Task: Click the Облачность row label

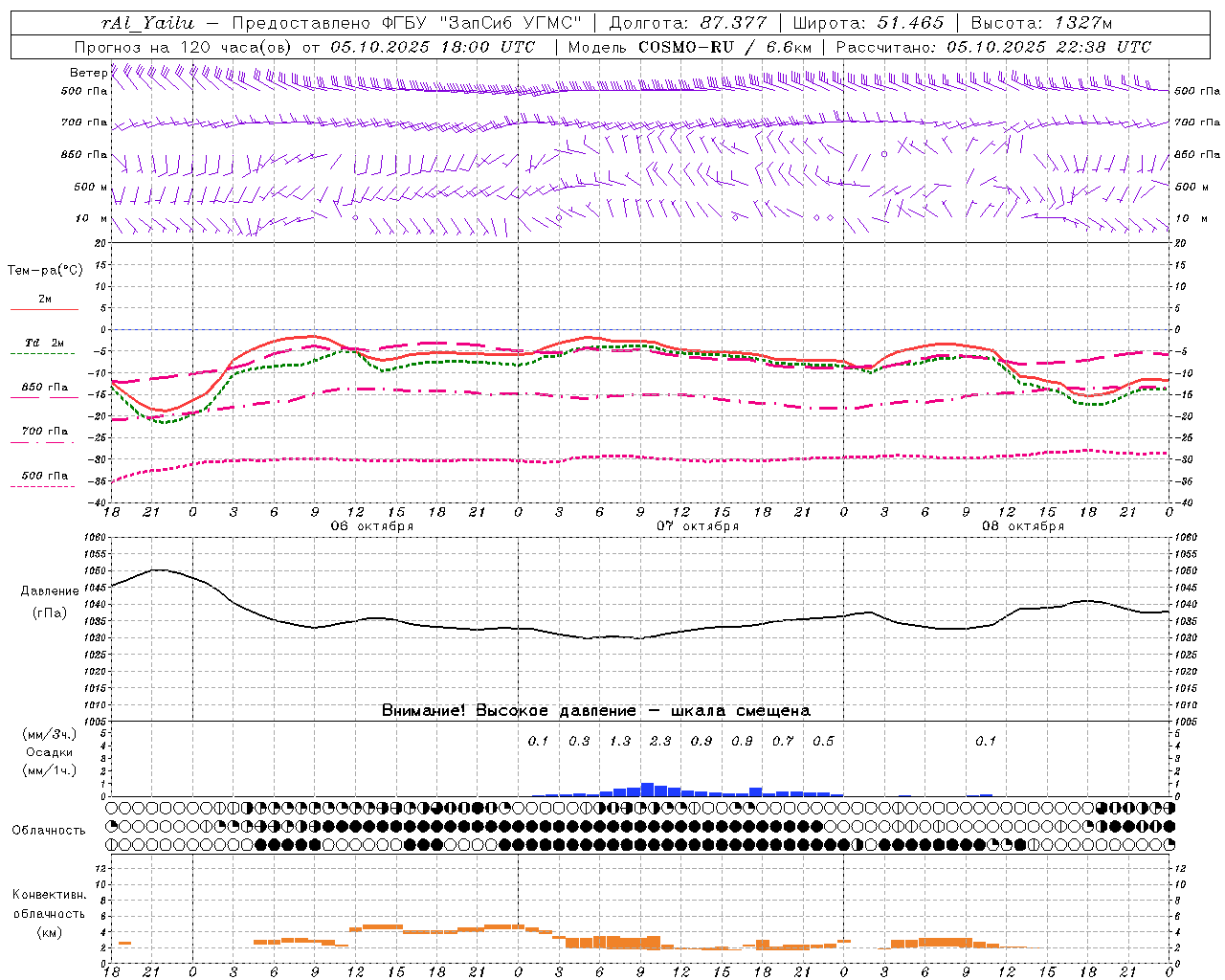Action: pyautogui.click(x=49, y=831)
